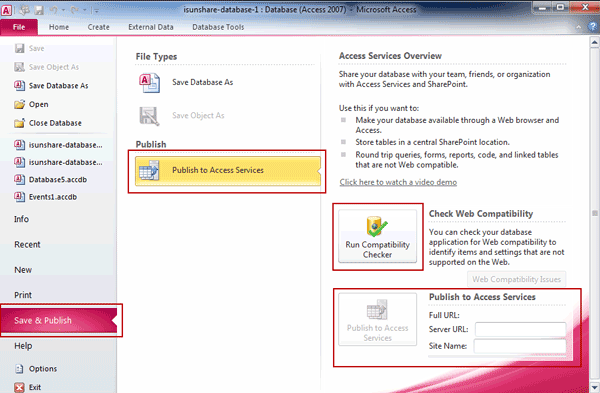Open second isunshare-database recent file

click(x=58, y=162)
